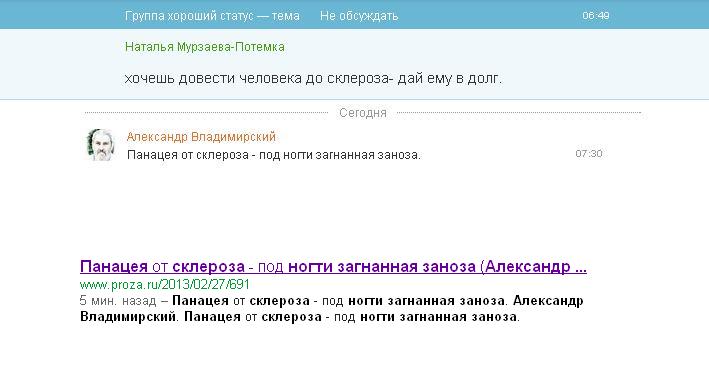Click the word "склероза" in the search title

(x=208, y=267)
